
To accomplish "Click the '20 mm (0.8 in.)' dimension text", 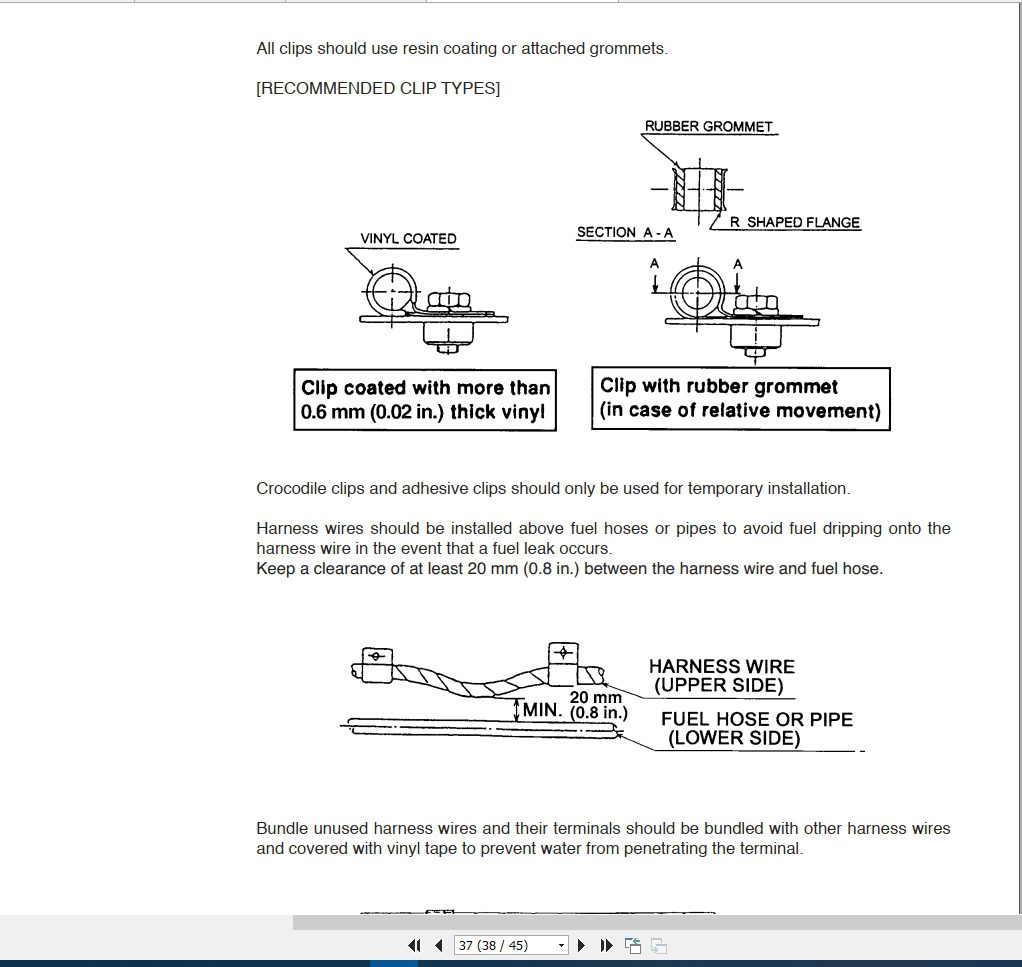I will [598, 705].
